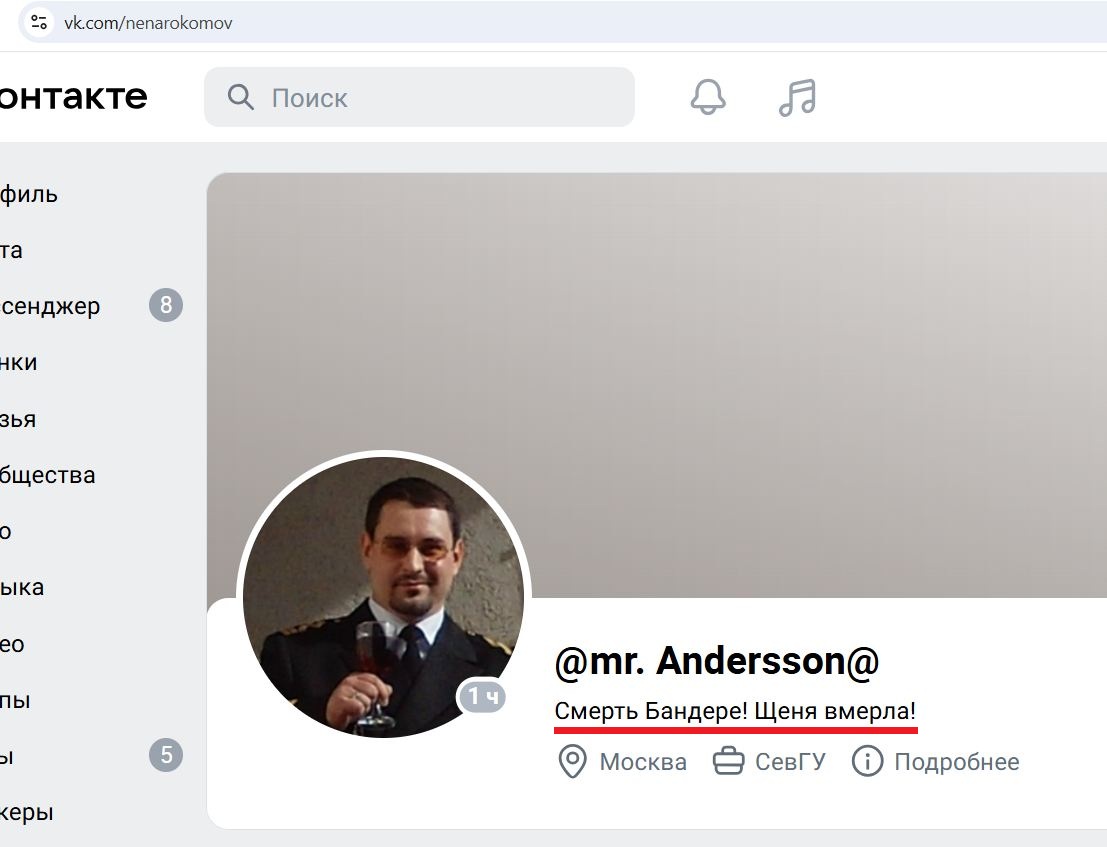Click the "1 ч" last-seen badge on avatar

pos(483,696)
